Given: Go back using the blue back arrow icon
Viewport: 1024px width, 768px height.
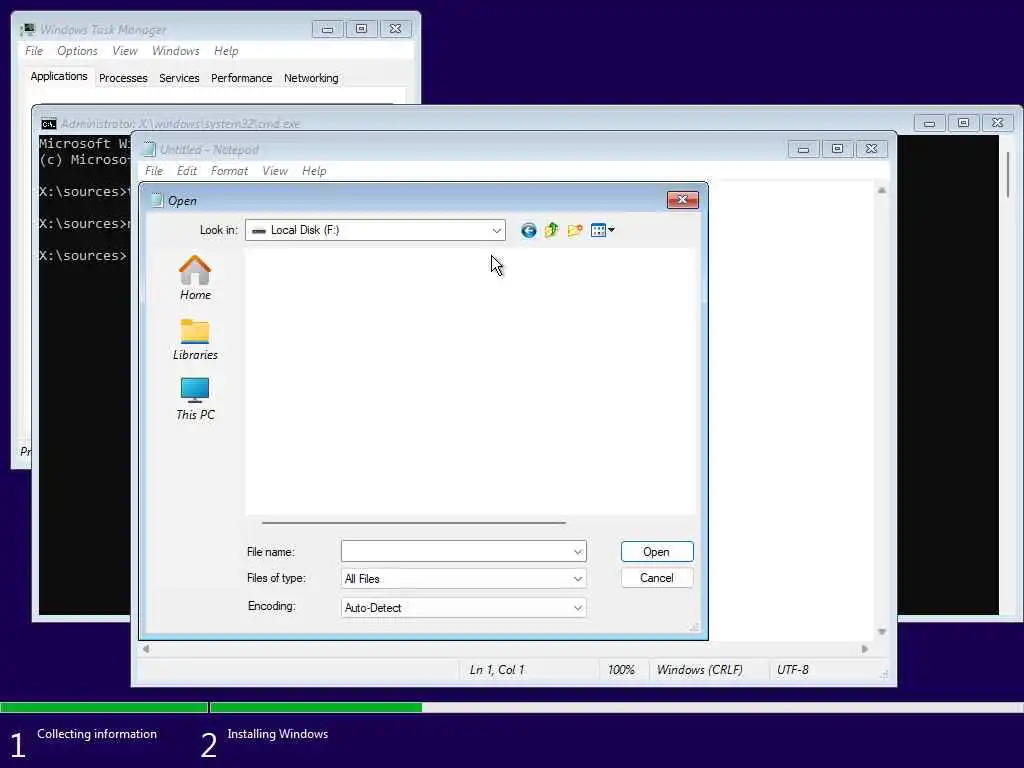Looking at the screenshot, I should pyautogui.click(x=528, y=230).
